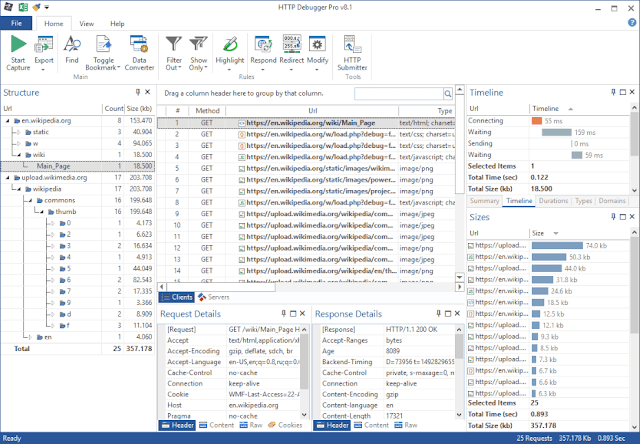Select request row number 5
Image resolution: width=640 pixels, height=444 pixels.
tap(306, 168)
